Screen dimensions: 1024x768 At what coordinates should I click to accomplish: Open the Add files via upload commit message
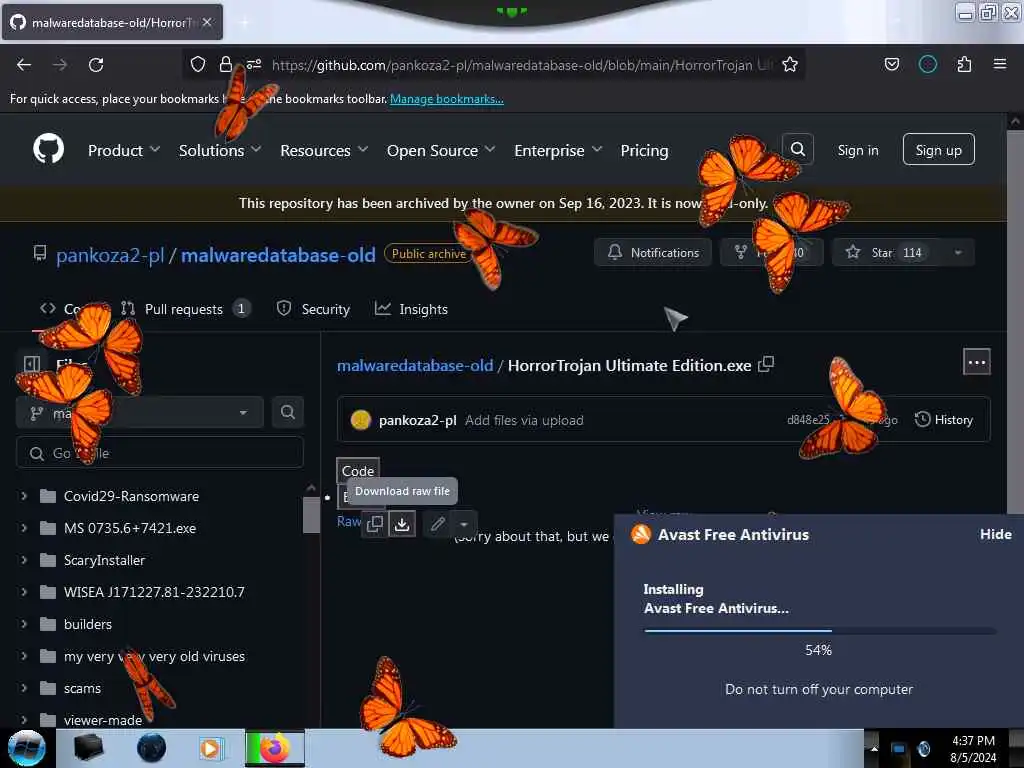pyautogui.click(x=524, y=420)
